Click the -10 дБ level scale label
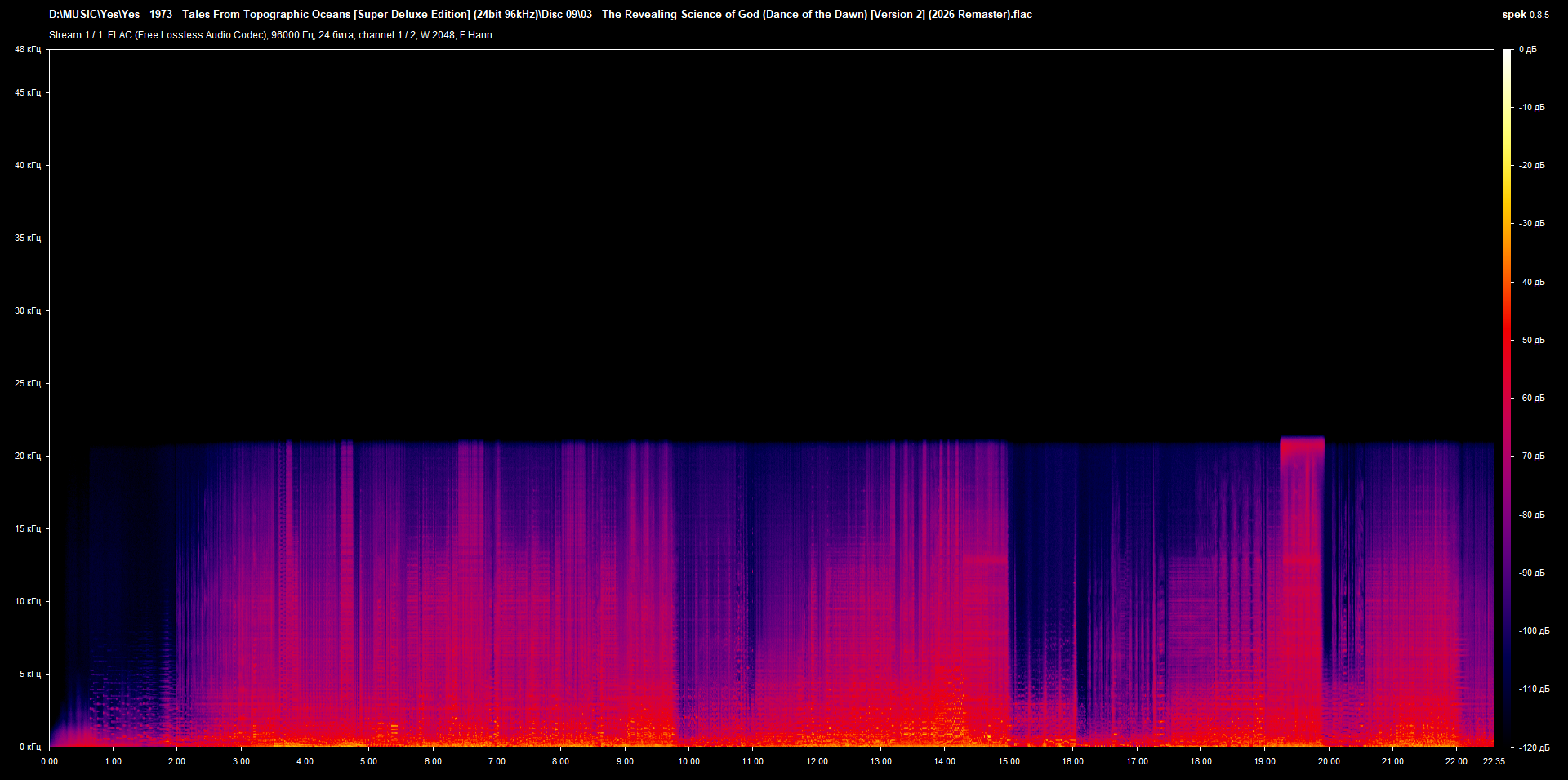The width and height of the screenshot is (1568, 780). [1532, 108]
